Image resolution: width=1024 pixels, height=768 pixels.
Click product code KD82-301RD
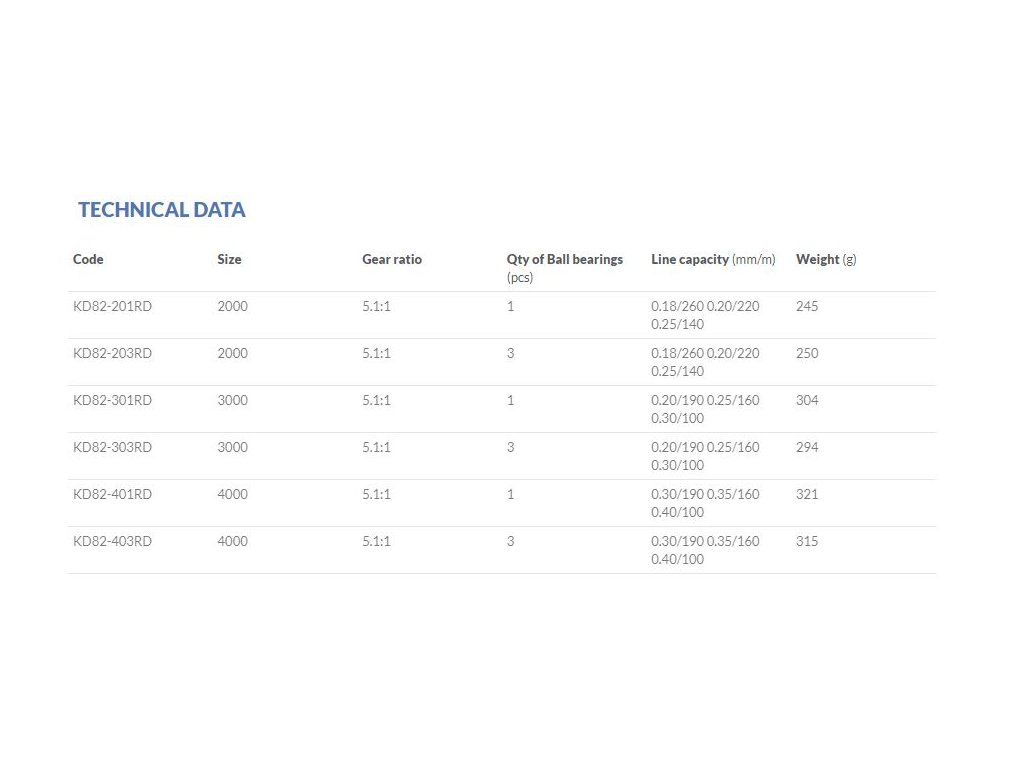(113, 400)
